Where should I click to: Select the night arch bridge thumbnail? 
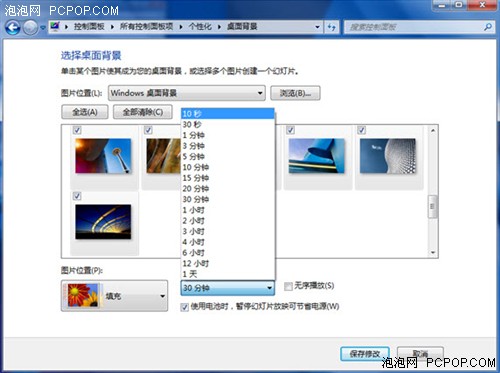pos(103,222)
